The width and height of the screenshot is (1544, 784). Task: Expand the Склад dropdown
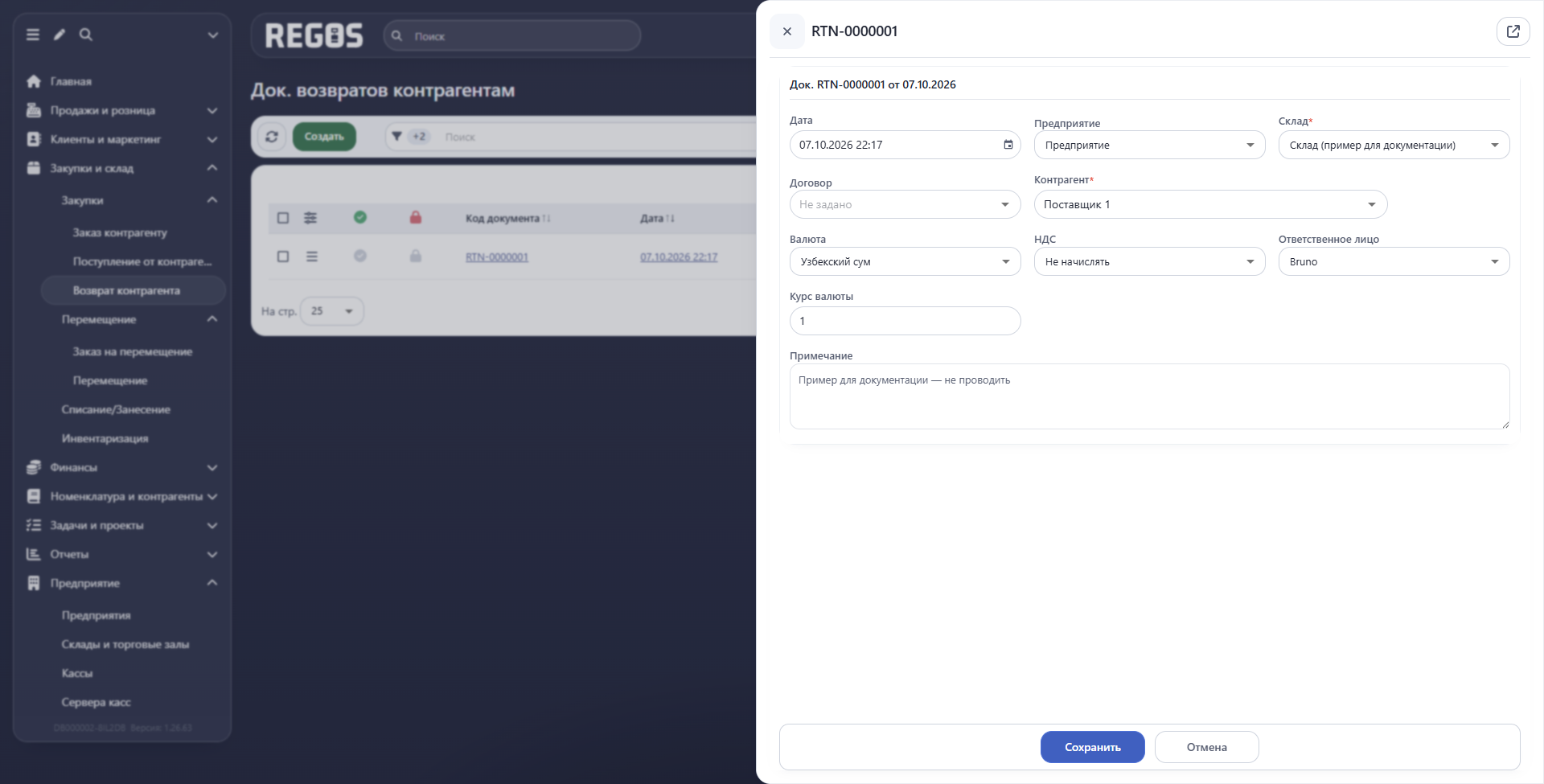pyautogui.click(x=1394, y=145)
